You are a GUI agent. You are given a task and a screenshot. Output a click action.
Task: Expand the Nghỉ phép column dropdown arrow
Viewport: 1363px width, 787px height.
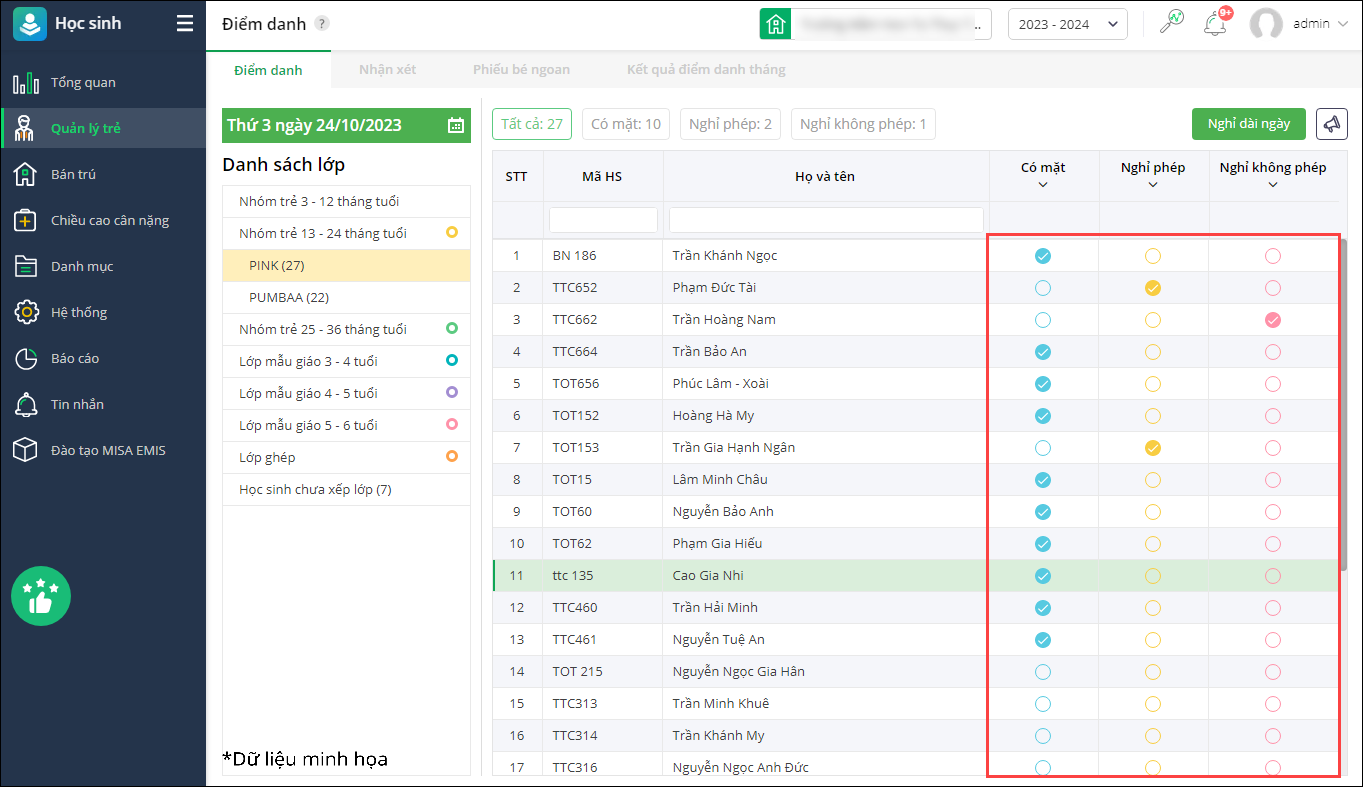[1153, 185]
